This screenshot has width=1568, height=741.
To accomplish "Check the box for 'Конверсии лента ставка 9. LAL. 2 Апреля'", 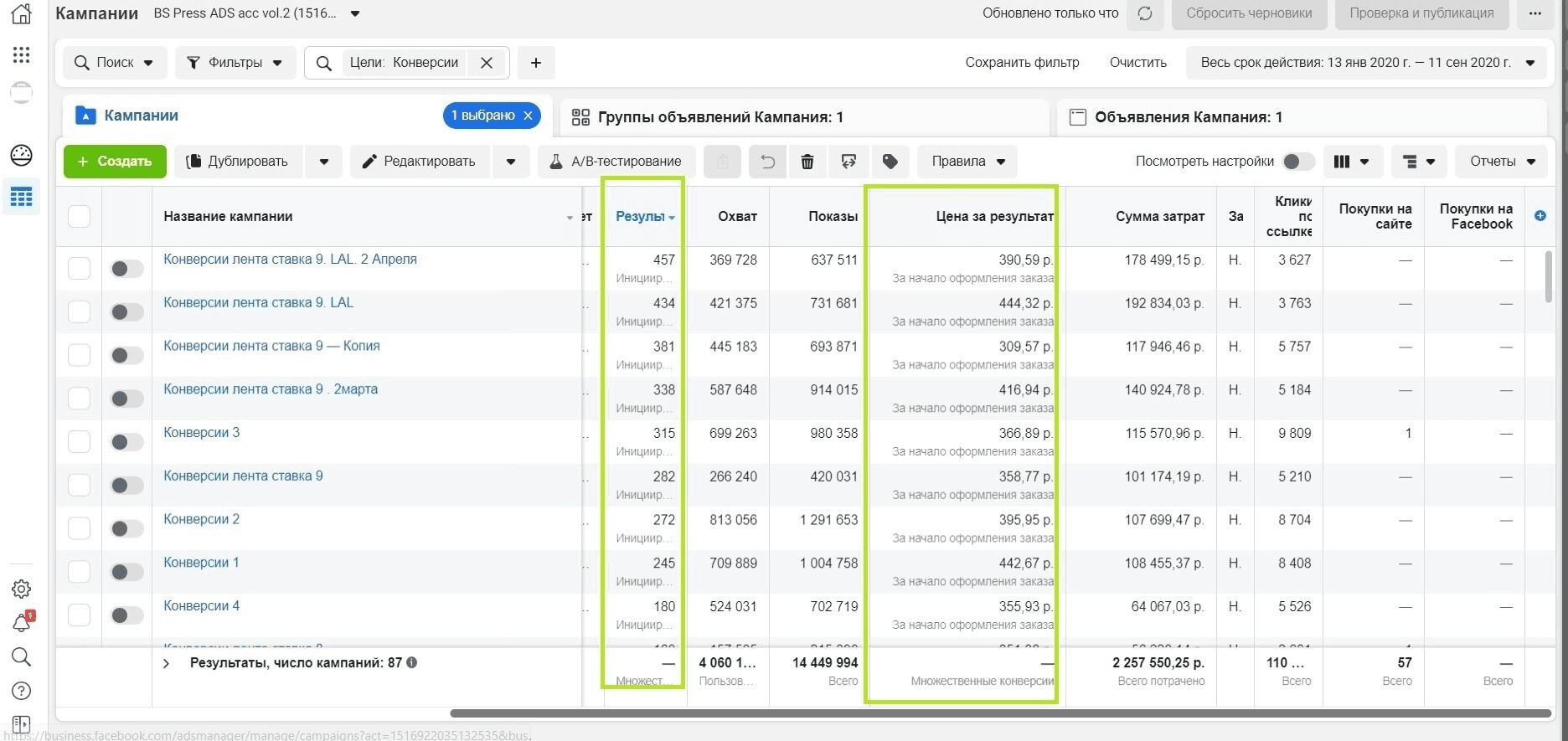I will tap(79, 268).
